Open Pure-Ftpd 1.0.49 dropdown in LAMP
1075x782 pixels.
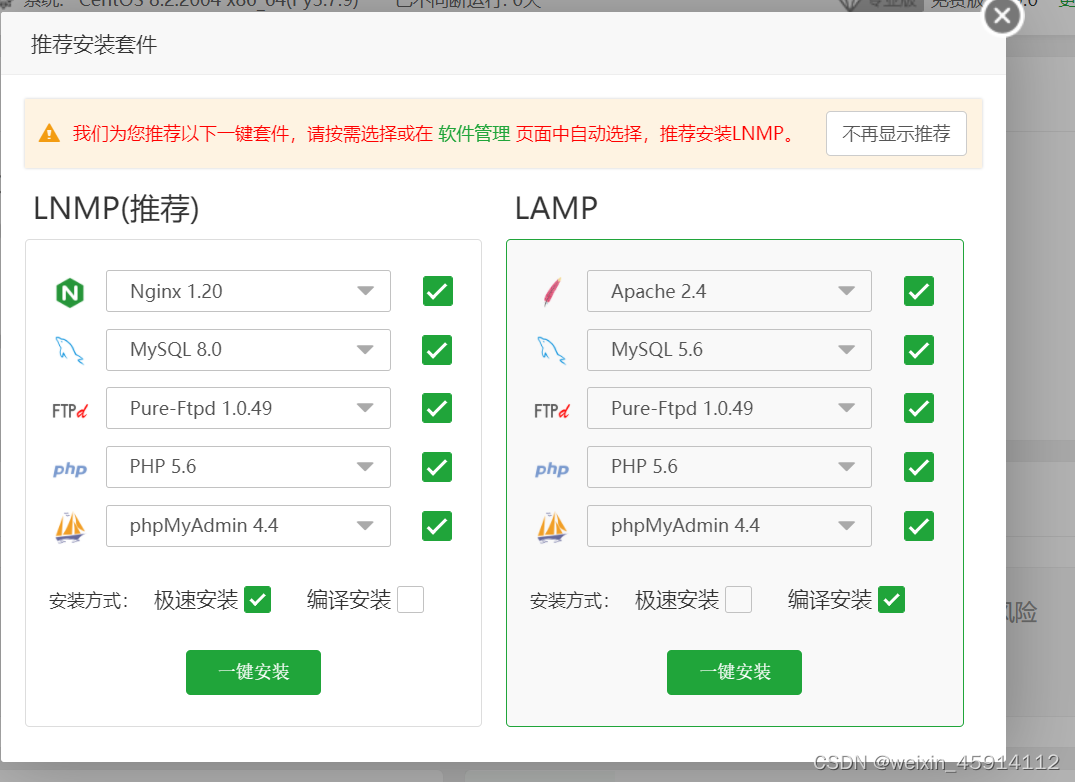coord(729,408)
